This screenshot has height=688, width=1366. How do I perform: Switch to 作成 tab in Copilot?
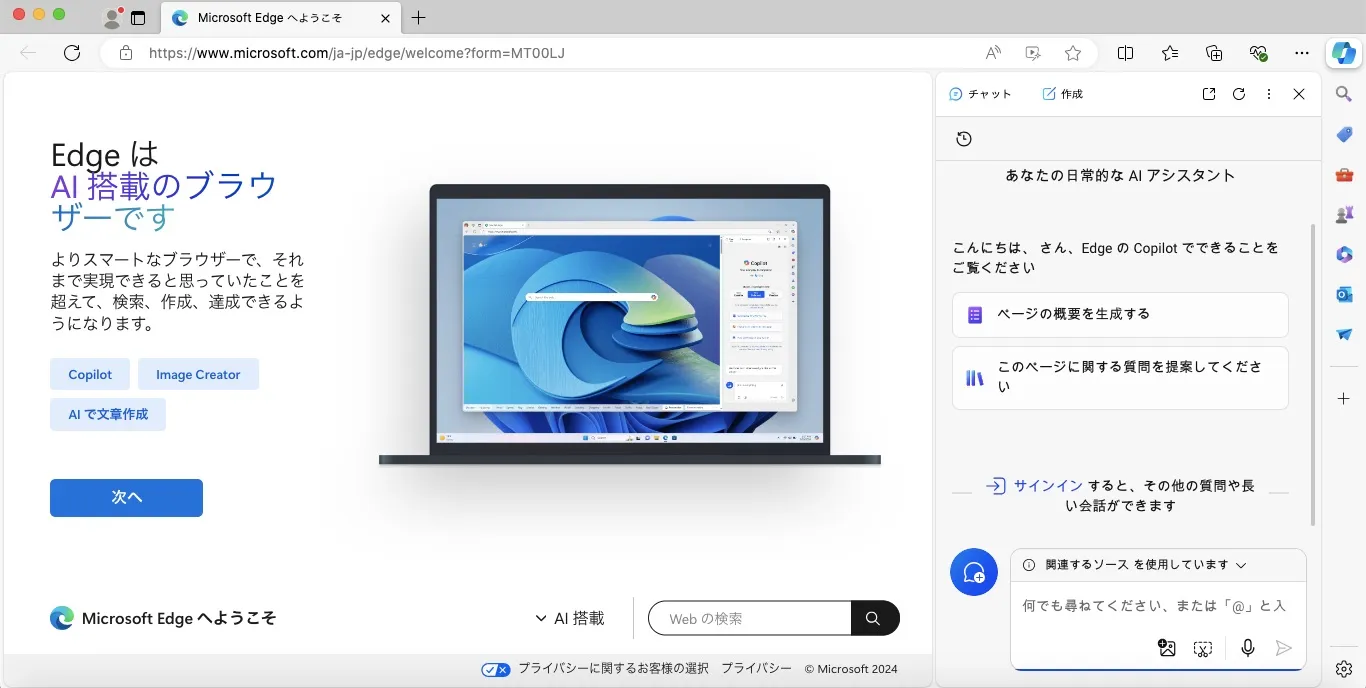click(x=1062, y=94)
